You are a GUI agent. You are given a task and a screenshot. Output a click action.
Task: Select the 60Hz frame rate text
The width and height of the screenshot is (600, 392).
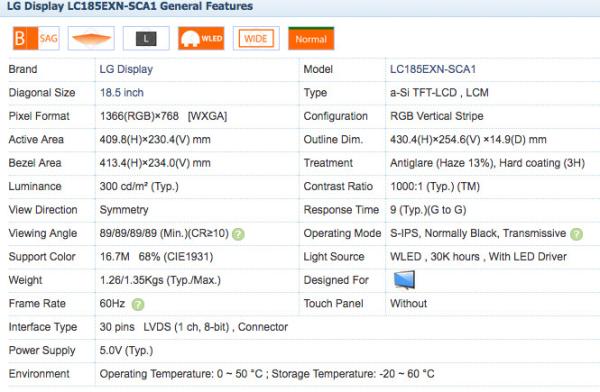112,304
